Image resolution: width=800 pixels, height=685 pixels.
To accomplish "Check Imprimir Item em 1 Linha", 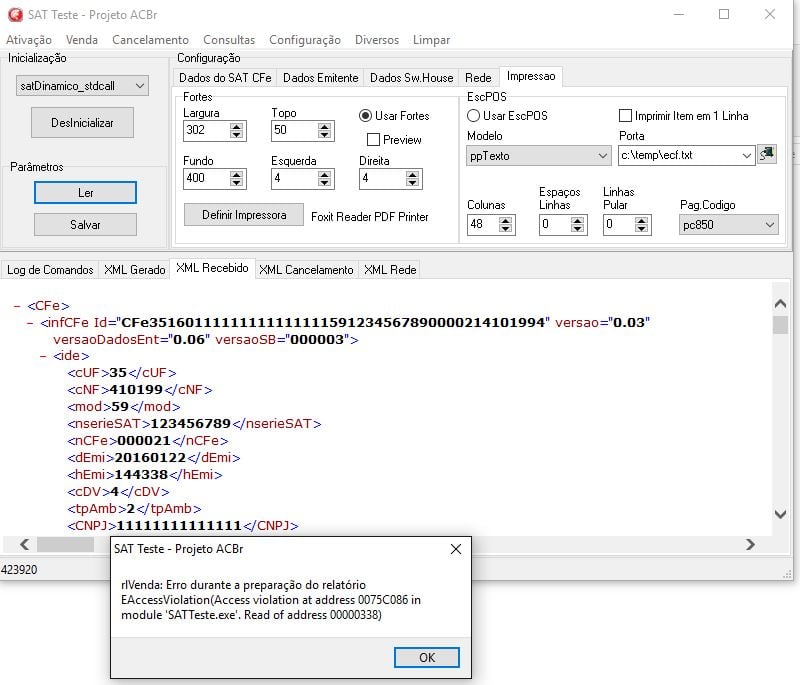I will [x=625, y=116].
